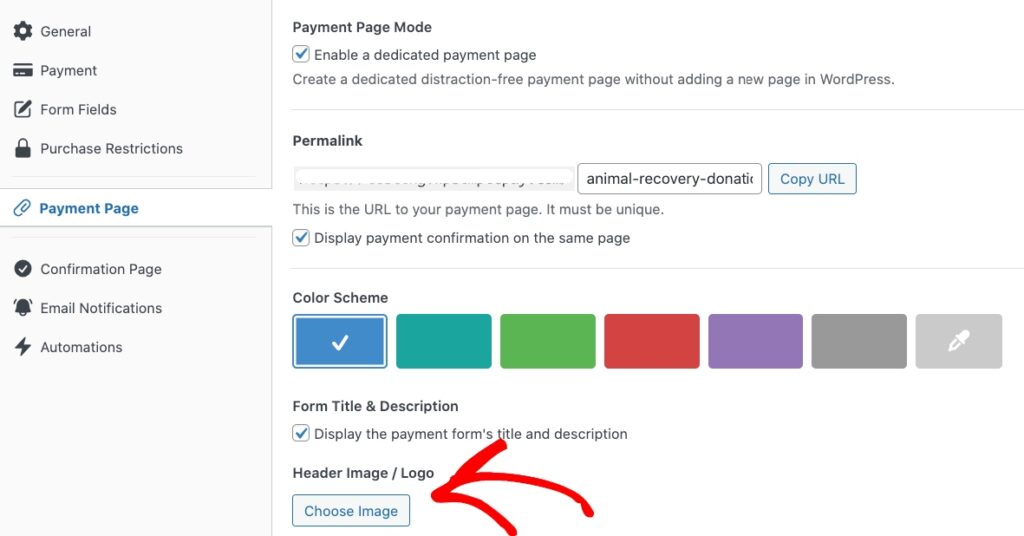The height and width of the screenshot is (536, 1024).
Task: Click the animal-recovery-donation permalink slug field
Action: pyautogui.click(x=669, y=179)
